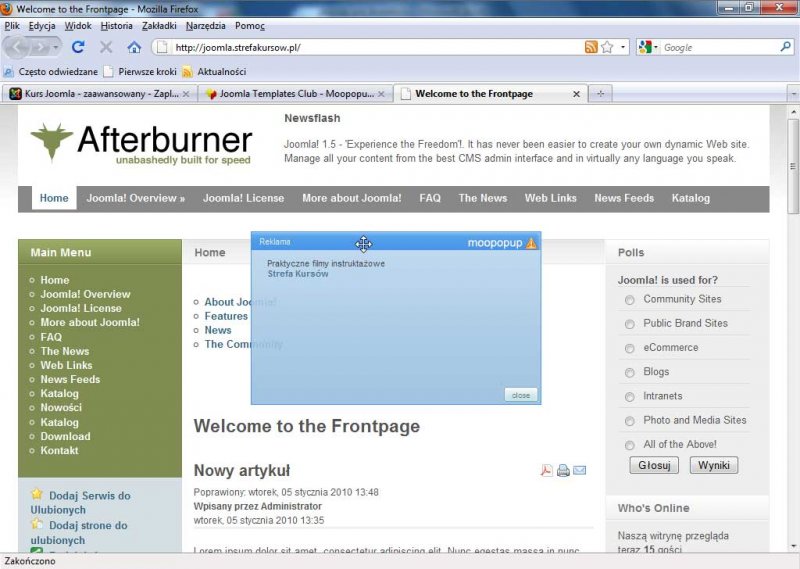Click the print article icon
Viewport: 800px width, 569px height.
click(x=563, y=471)
